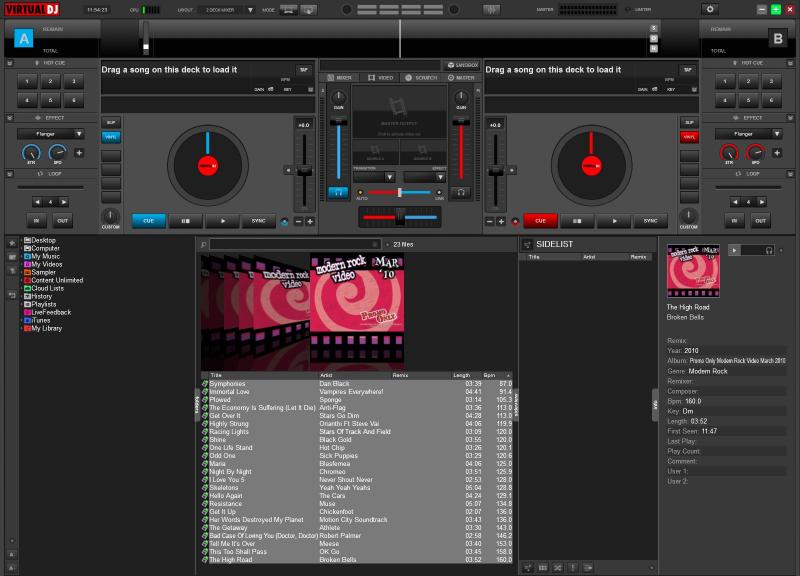Set loop IN on deck A
The image size is (800, 576).
click(36, 221)
